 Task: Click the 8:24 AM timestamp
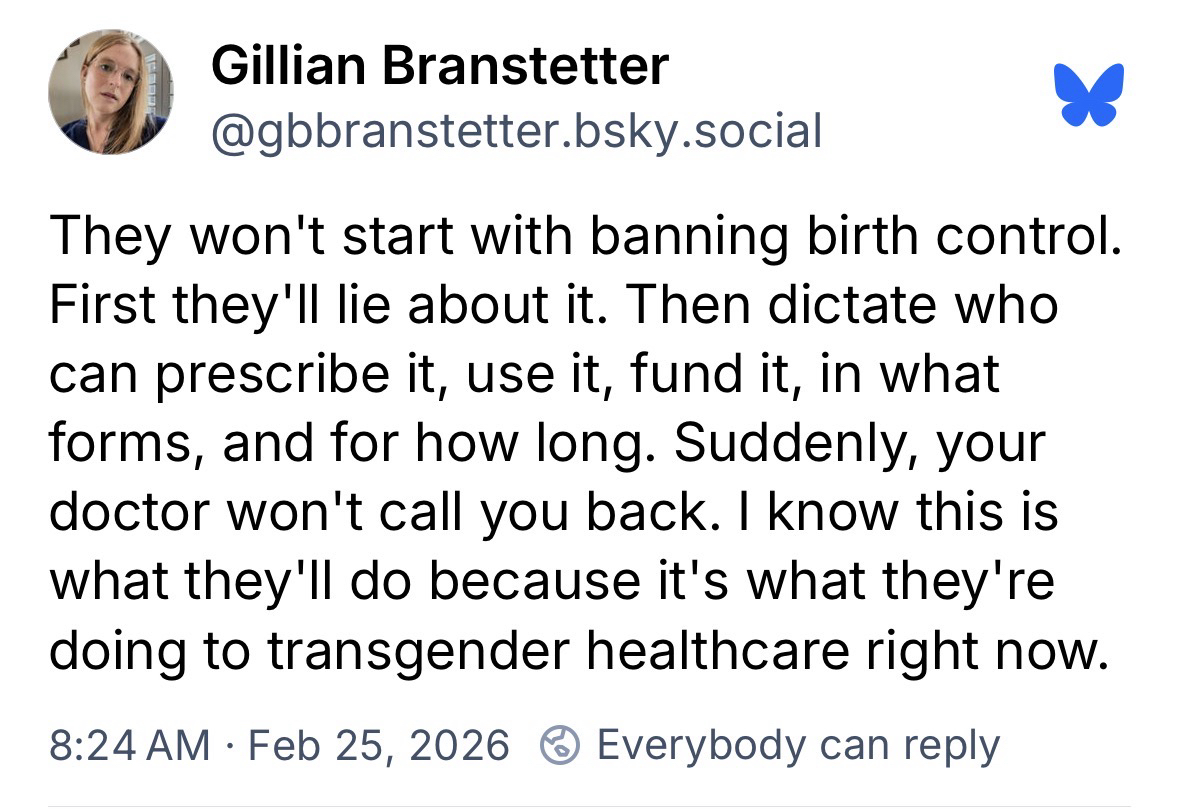pos(129,746)
